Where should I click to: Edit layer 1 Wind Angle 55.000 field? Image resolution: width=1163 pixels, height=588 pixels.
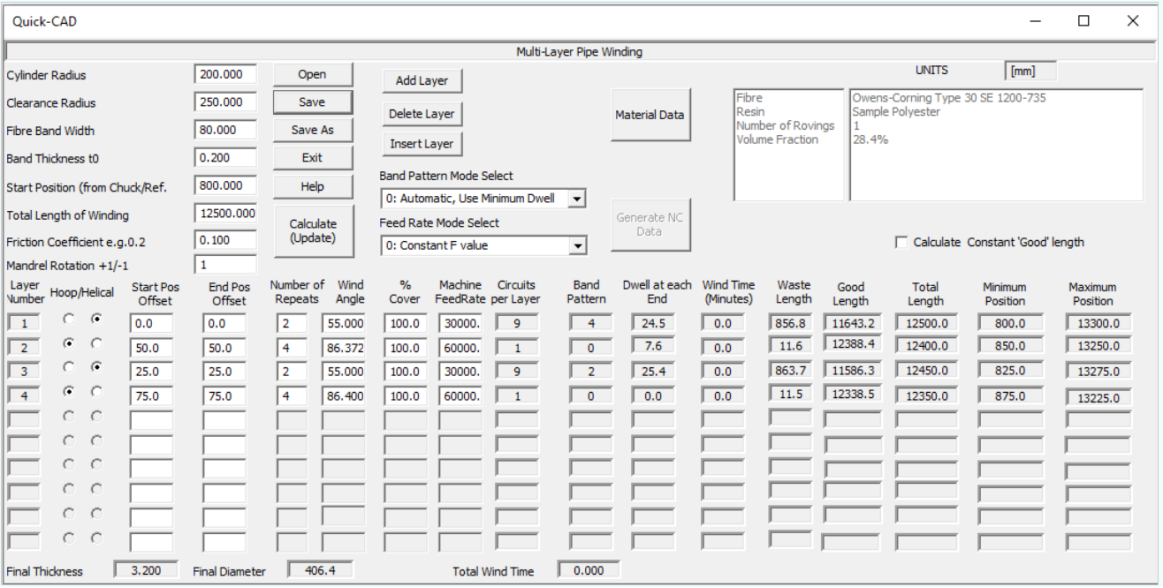point(343,323)
